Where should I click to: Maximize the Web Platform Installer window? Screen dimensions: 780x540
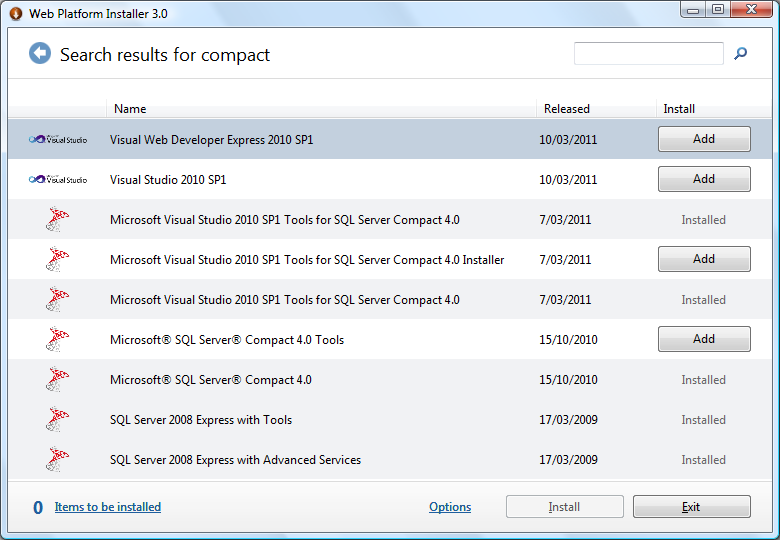(718, 9)
